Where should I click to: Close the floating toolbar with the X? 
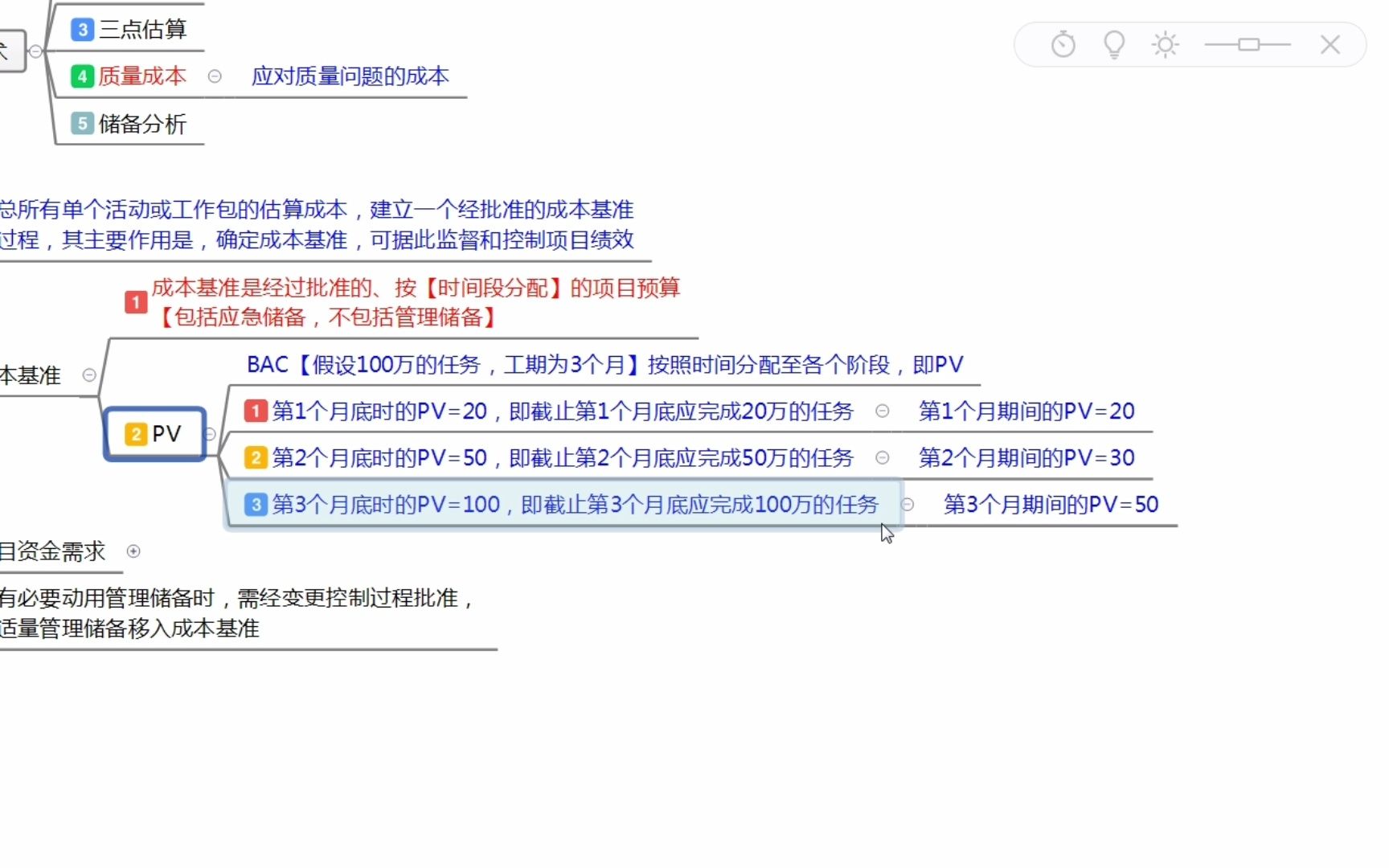point(1330,44)
